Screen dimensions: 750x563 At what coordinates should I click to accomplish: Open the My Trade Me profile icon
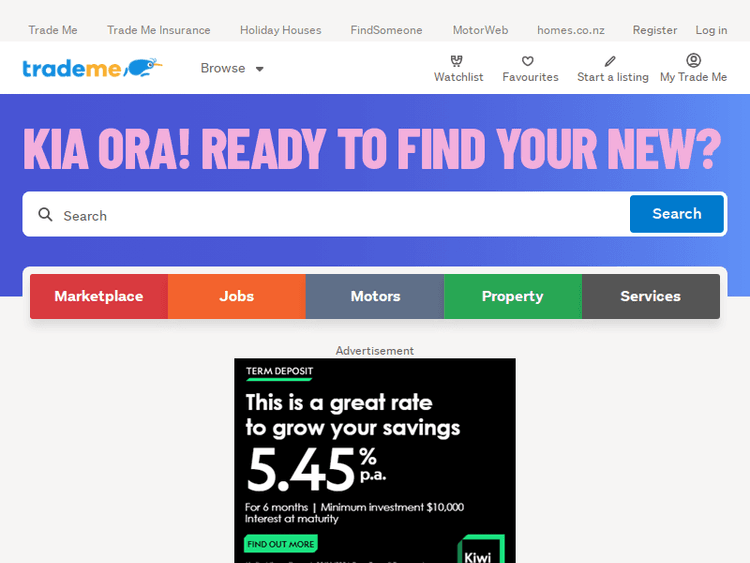[x=694, y=60]
